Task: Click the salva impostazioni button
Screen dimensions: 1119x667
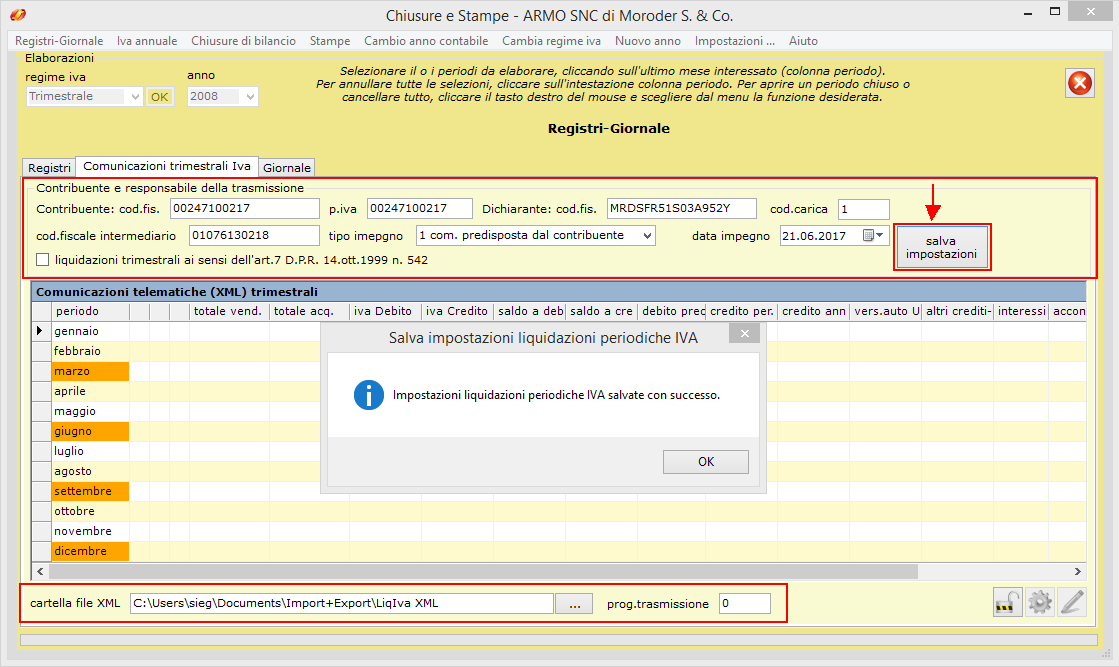Action: point(942,248)
